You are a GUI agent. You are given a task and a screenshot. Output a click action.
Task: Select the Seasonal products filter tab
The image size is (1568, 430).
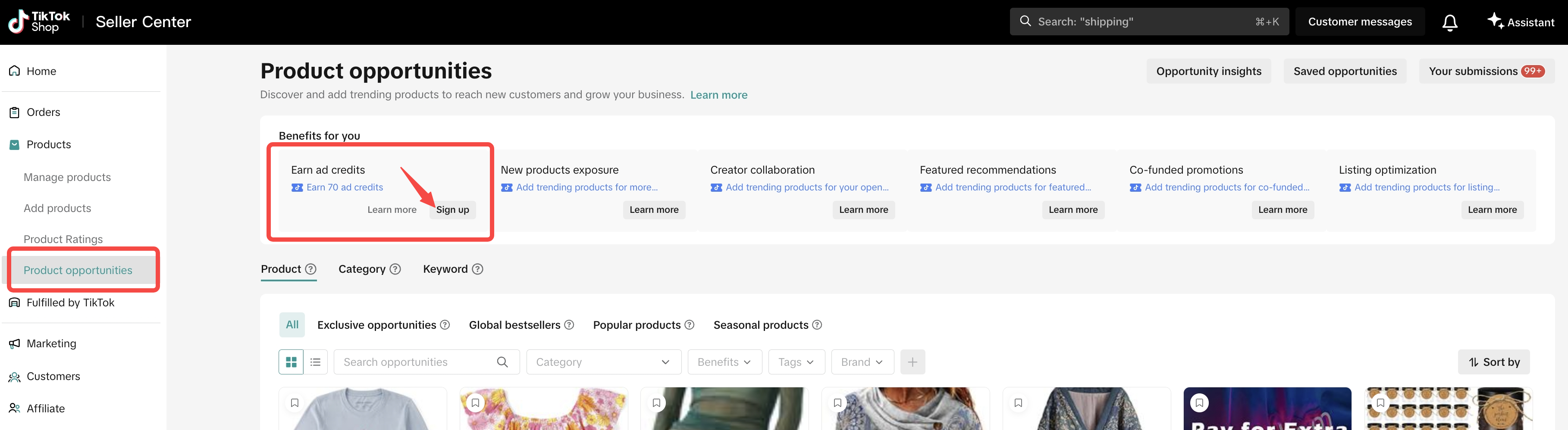point(760,325)
